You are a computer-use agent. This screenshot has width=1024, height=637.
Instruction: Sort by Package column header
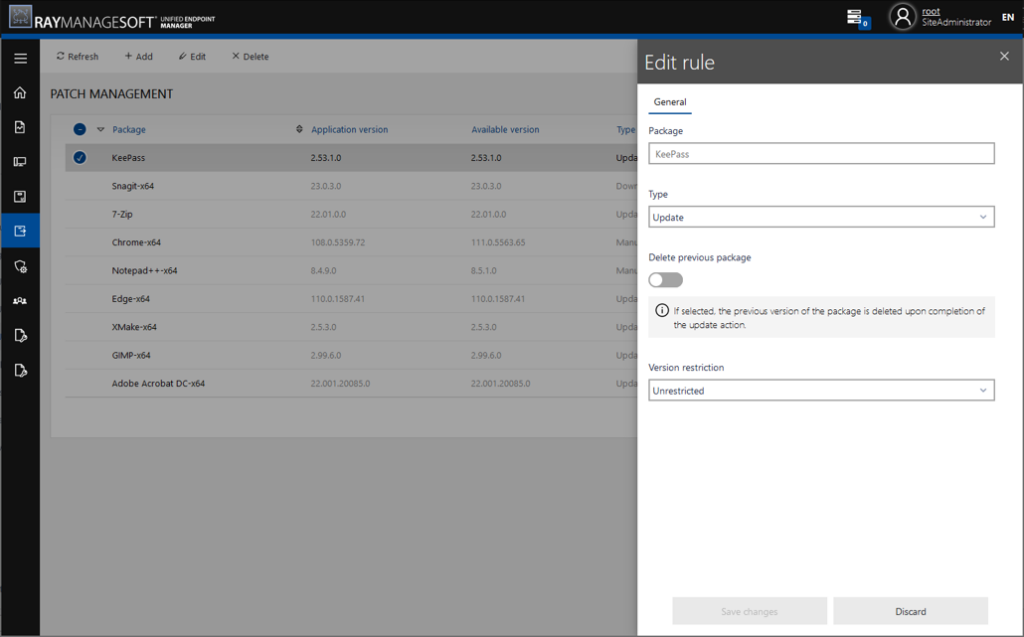point(129,129)
